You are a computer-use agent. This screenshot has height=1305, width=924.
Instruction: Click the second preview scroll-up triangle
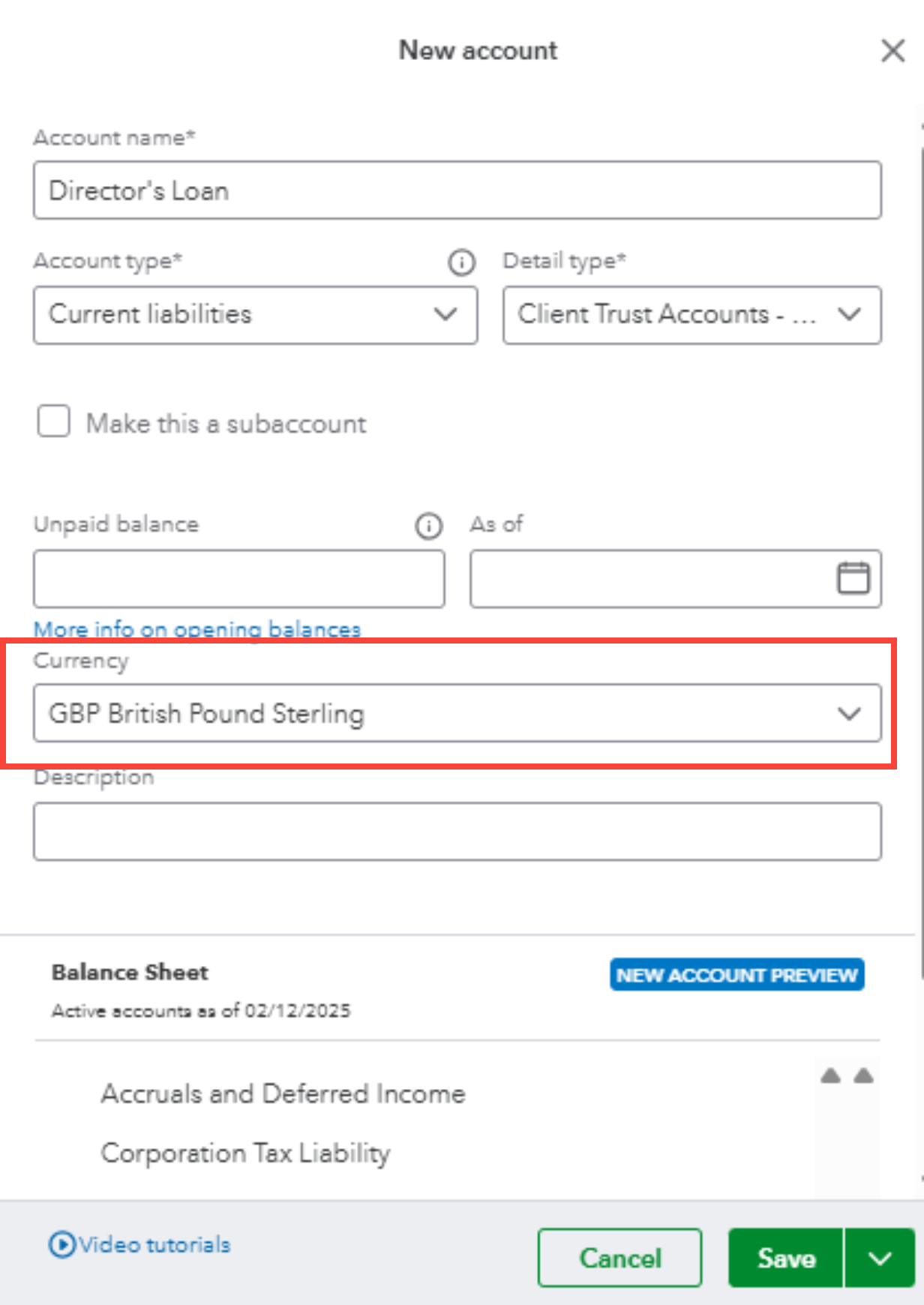[x=864, y=1075]
